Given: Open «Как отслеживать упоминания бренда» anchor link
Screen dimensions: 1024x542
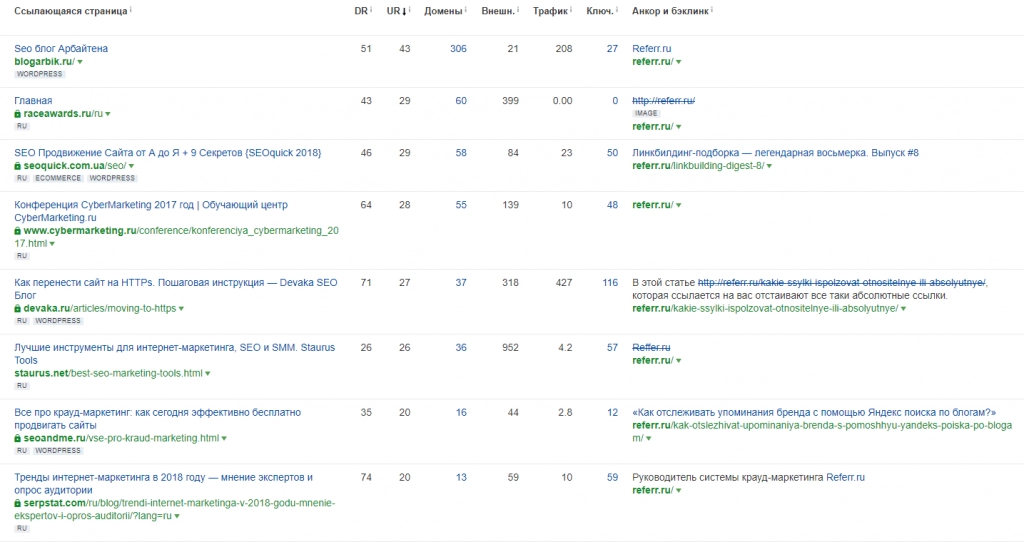Looking at the screenshot, I should click(814, 413).
